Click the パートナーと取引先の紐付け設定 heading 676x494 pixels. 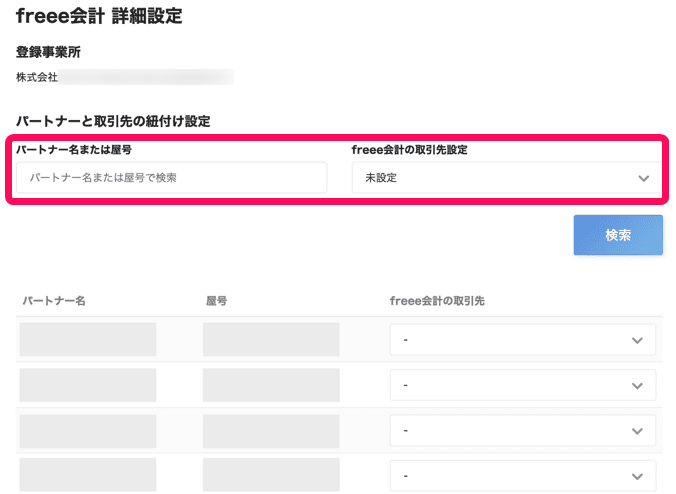pos(113,121)
